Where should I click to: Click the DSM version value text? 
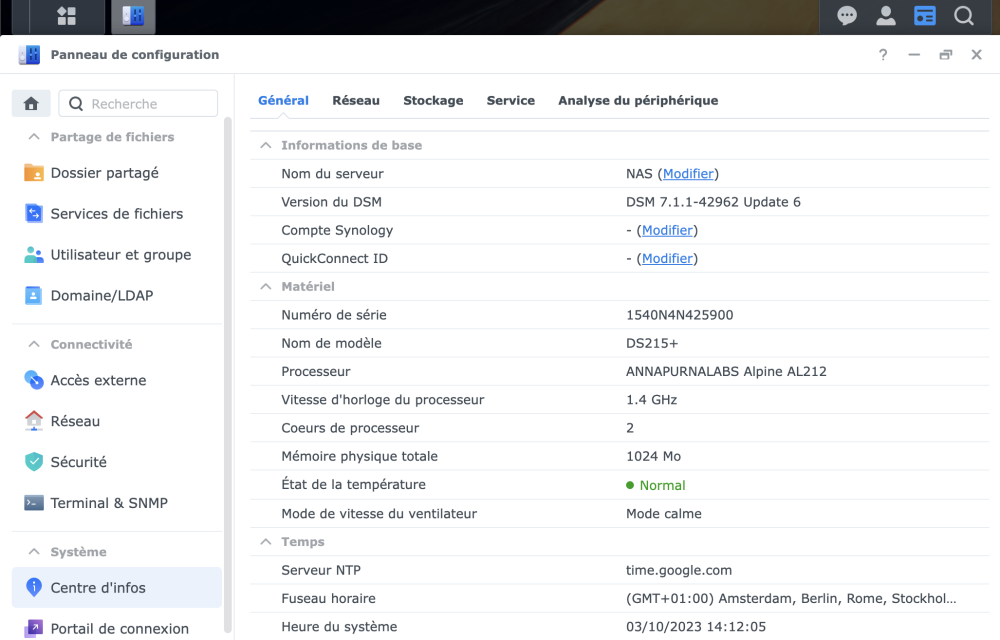pos(713,202)
